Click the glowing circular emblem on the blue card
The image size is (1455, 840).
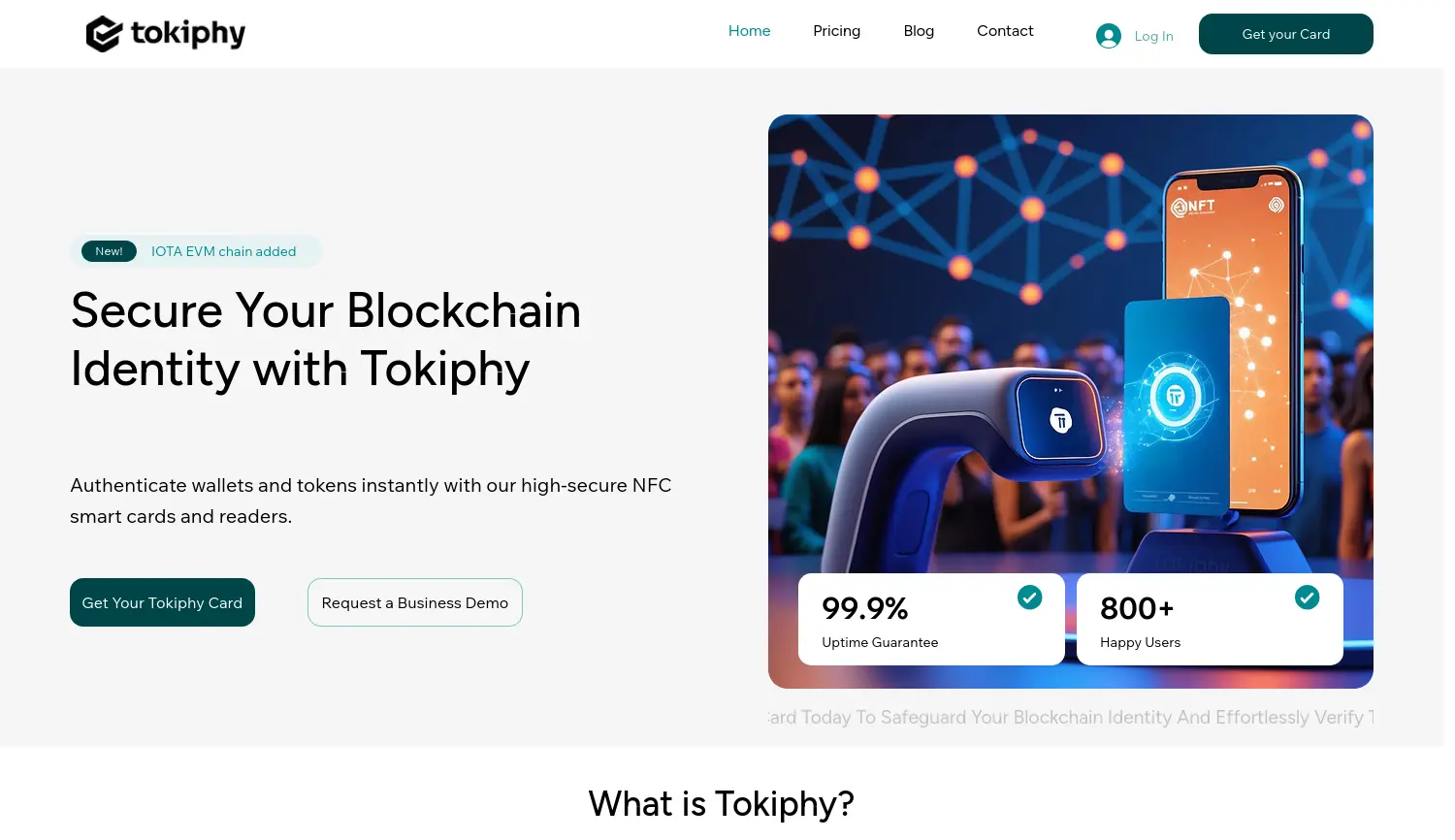pyautogui.click(x=1176, y=396)
